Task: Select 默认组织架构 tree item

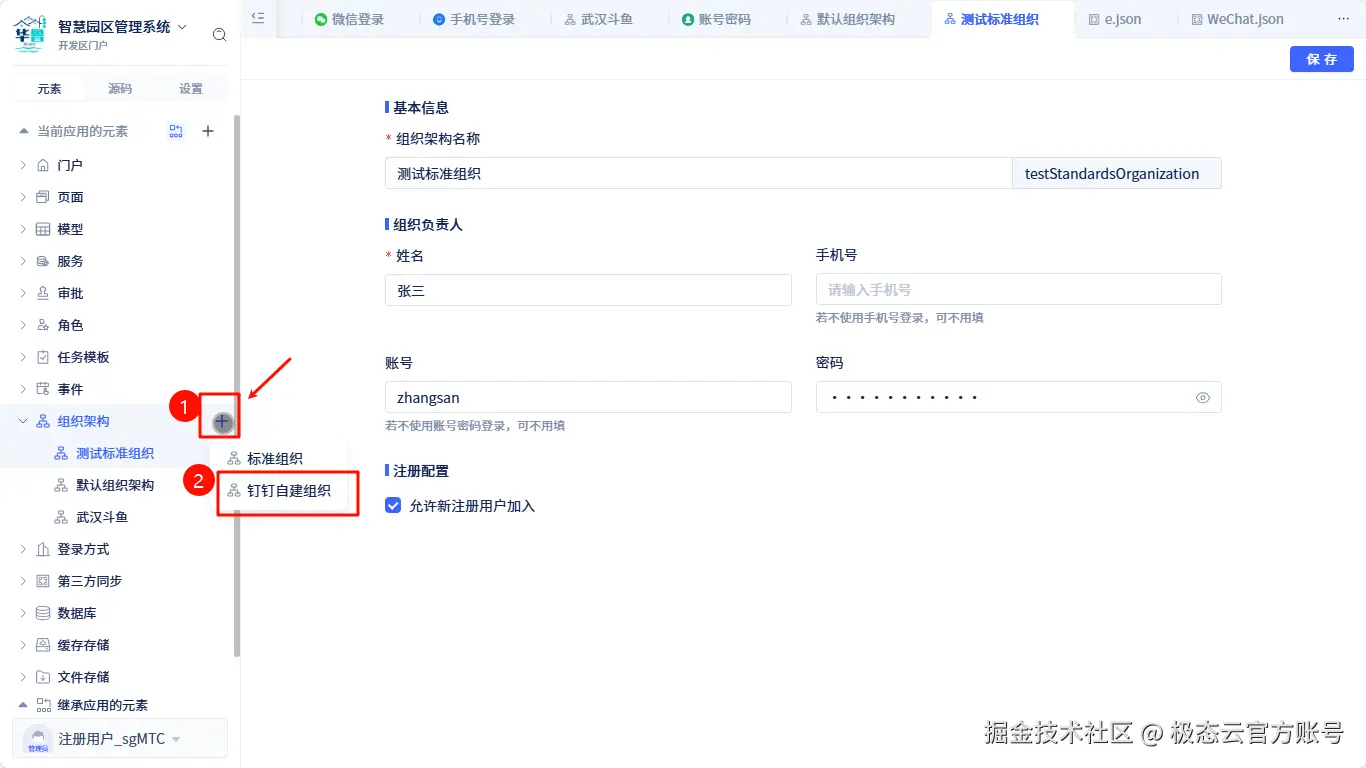Action: tap(115, 485)
